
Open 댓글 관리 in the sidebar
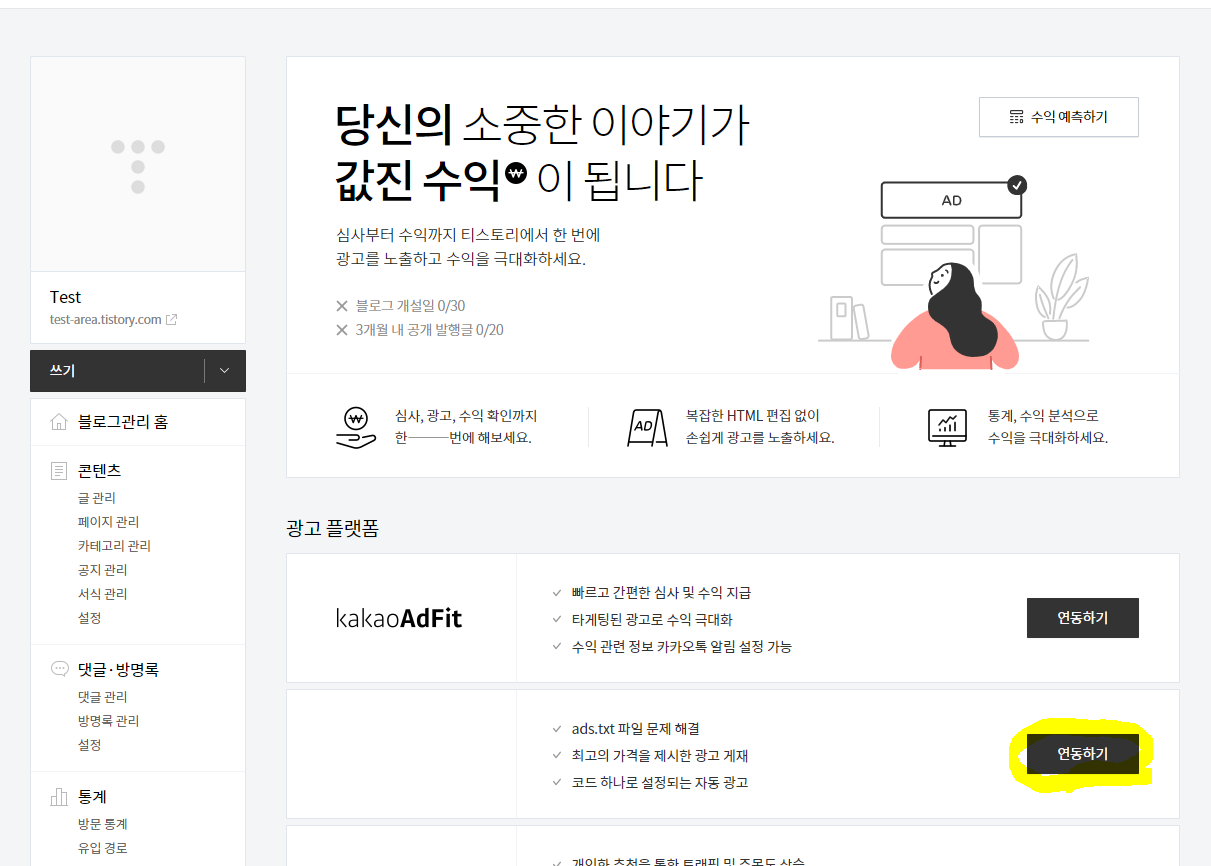[103, 697]
